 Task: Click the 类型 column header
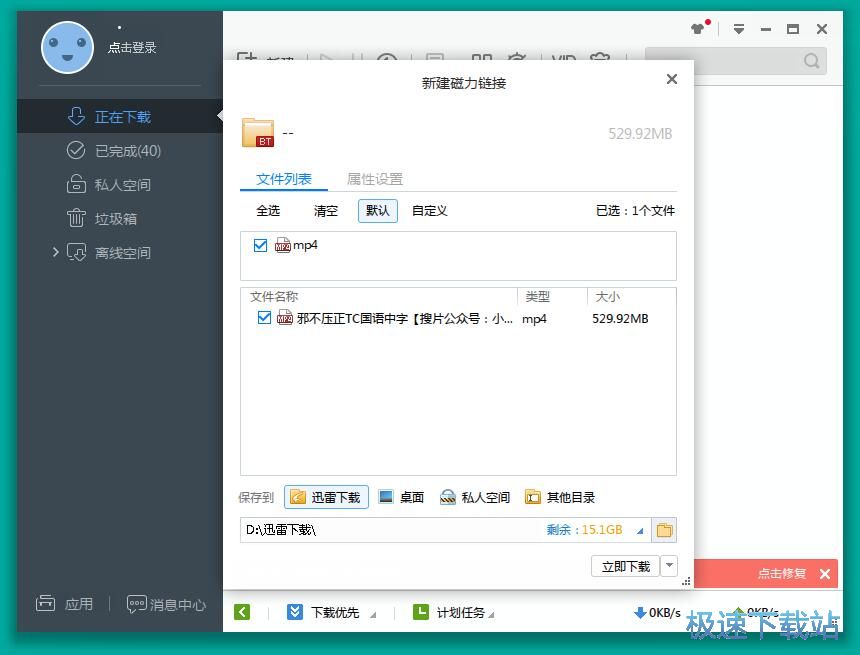(538, 297)
